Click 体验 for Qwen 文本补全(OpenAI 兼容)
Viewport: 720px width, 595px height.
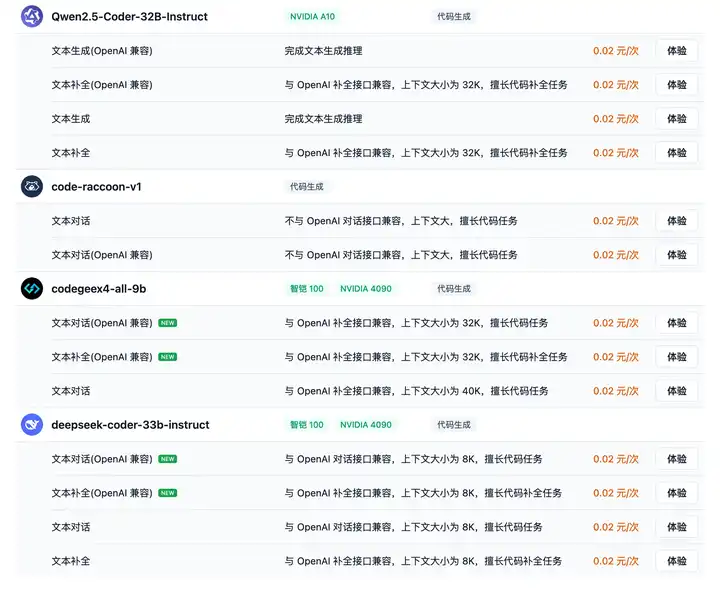[677, 84]
